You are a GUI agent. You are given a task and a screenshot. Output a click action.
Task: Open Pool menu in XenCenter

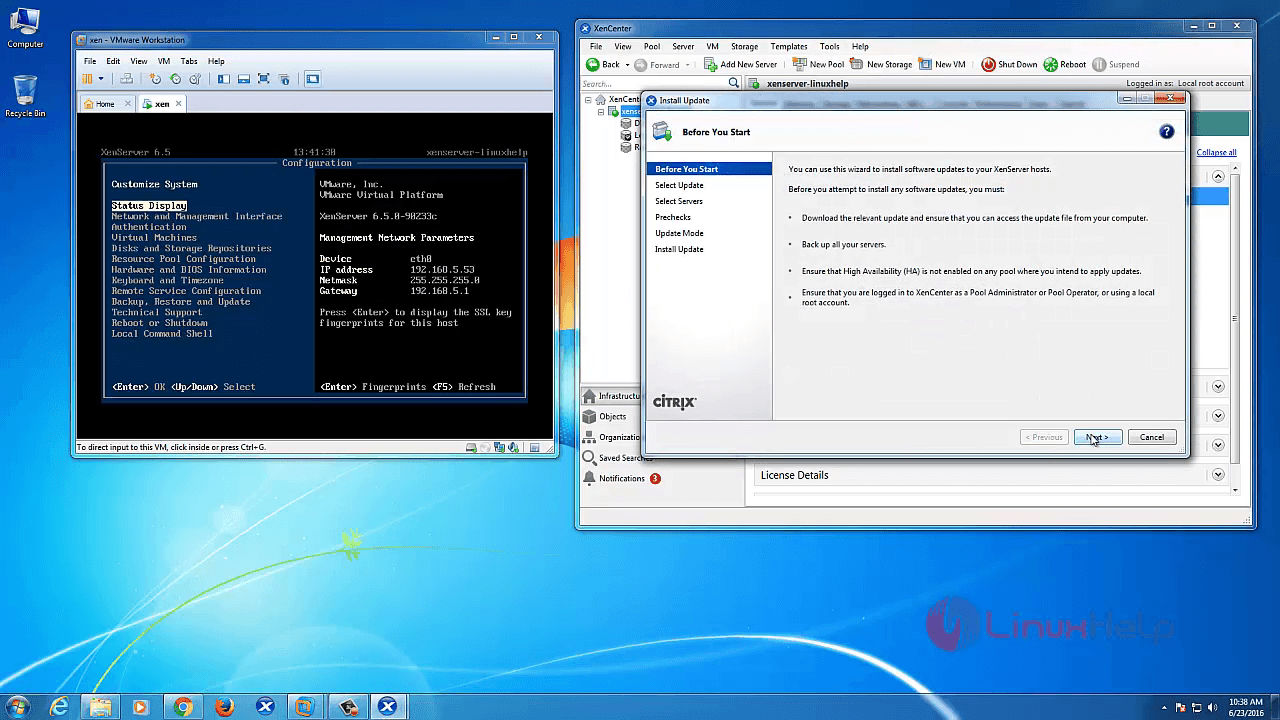(x=652, y=46)
